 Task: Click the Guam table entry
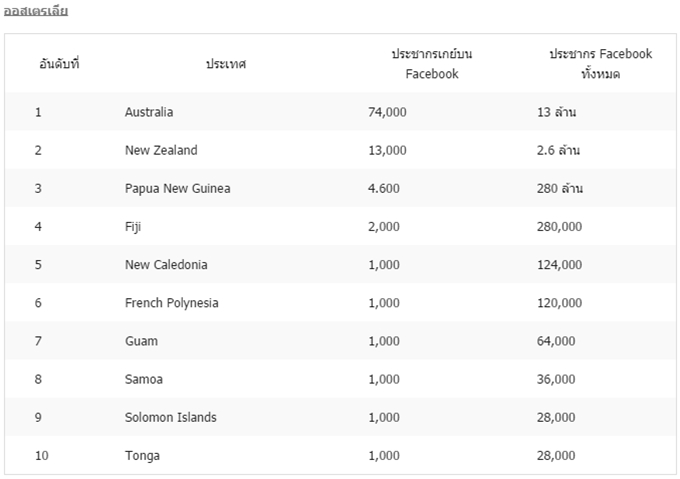pos(141,341)
